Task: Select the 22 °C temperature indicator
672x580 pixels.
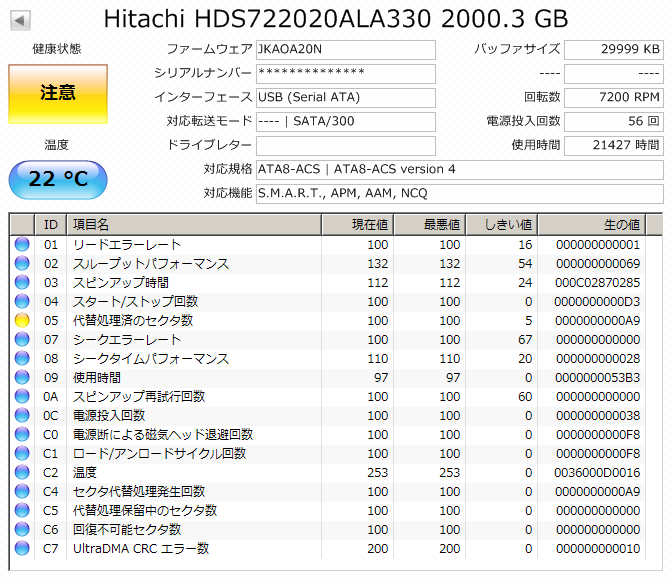Action: [x=58, y=180]
